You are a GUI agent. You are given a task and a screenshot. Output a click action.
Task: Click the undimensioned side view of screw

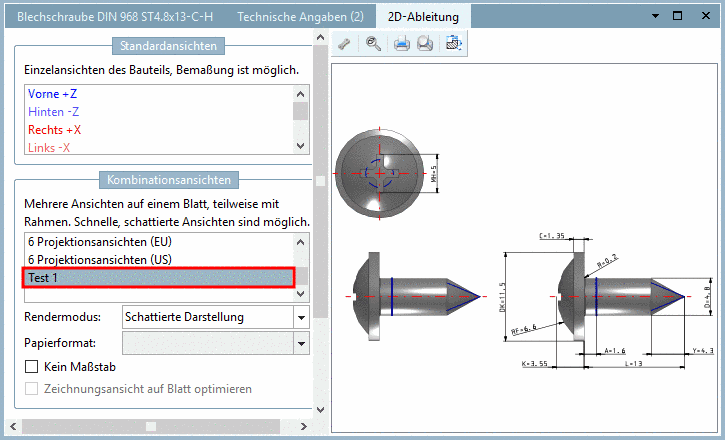pyautogui.click(x=415, y=296)
